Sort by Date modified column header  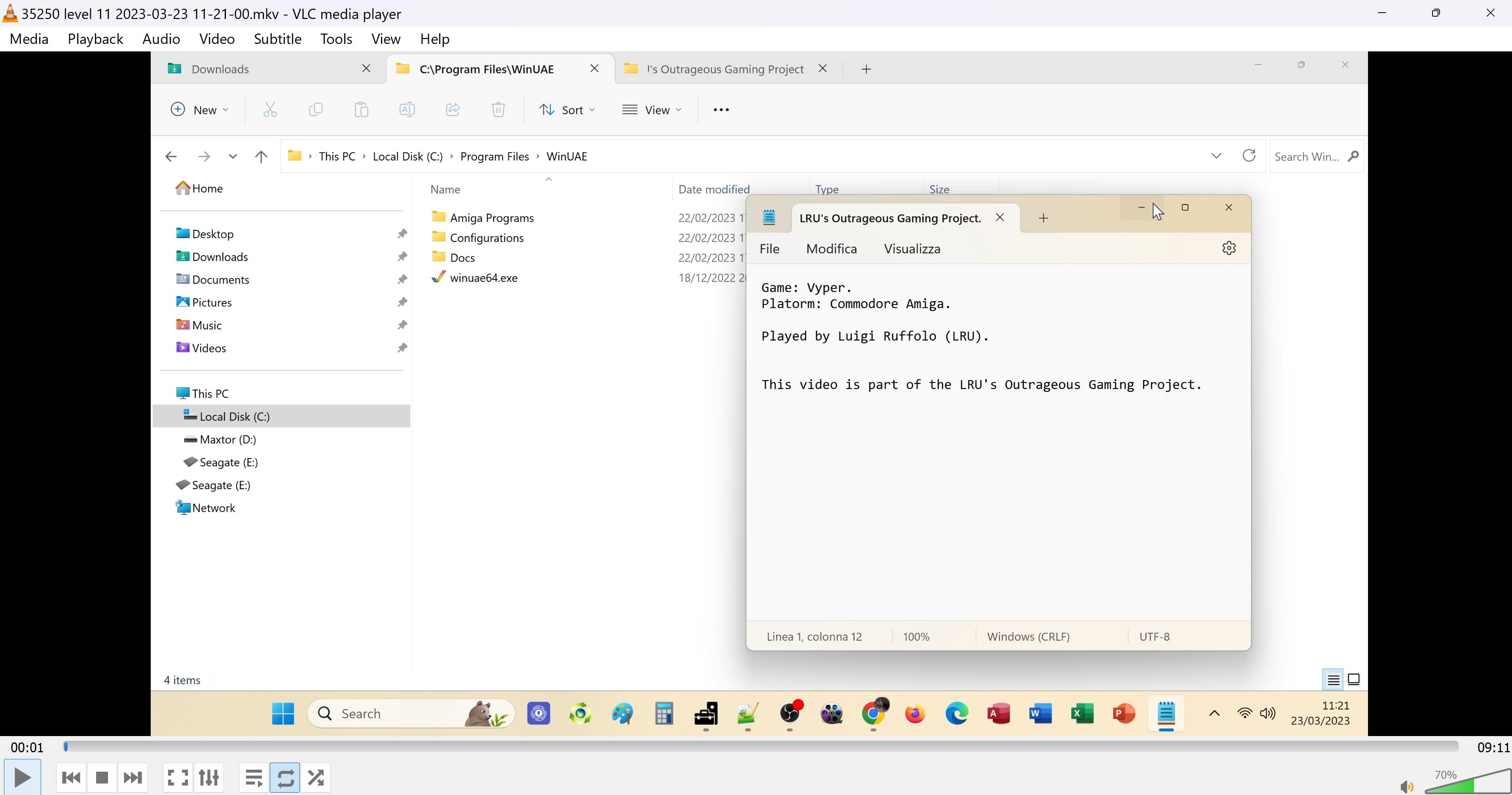point(714,189)
